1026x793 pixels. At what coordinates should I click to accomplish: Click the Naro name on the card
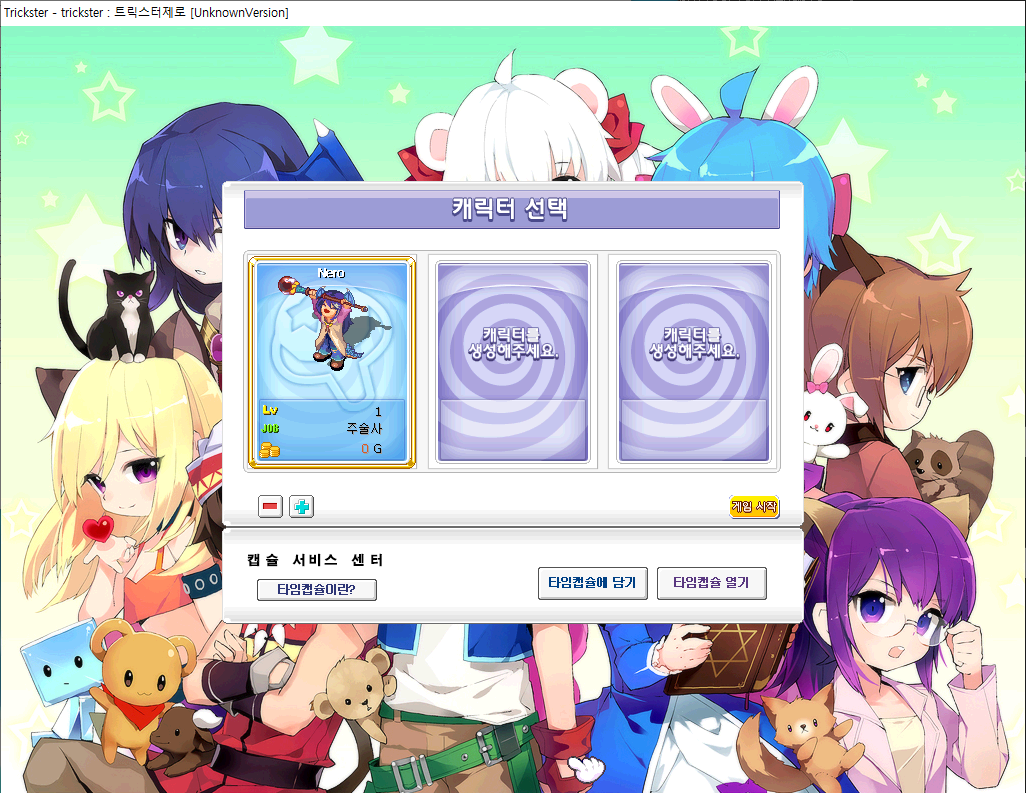(330, 272)
